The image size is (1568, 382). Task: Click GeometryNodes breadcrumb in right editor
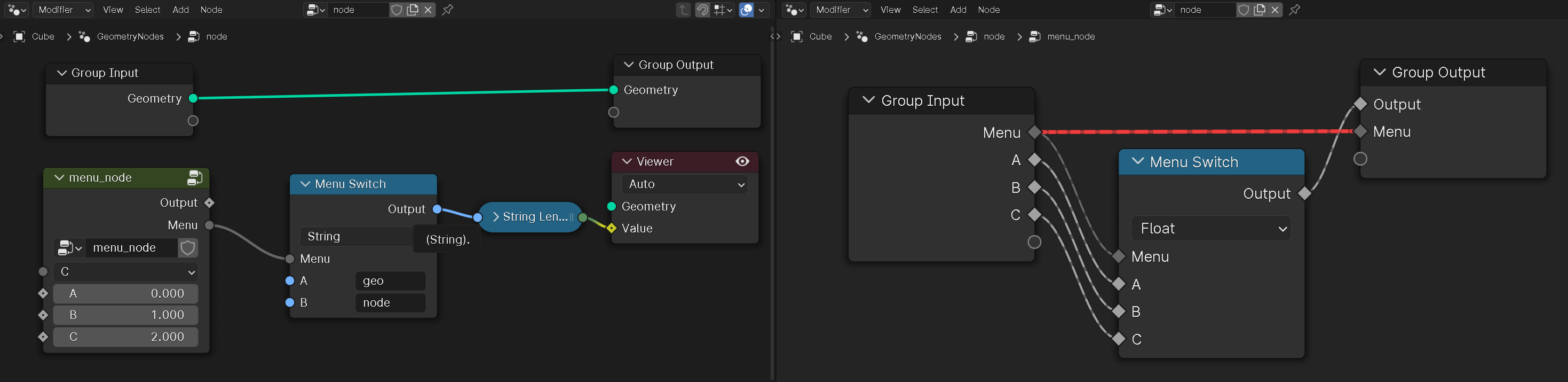[x=907, y=36]
